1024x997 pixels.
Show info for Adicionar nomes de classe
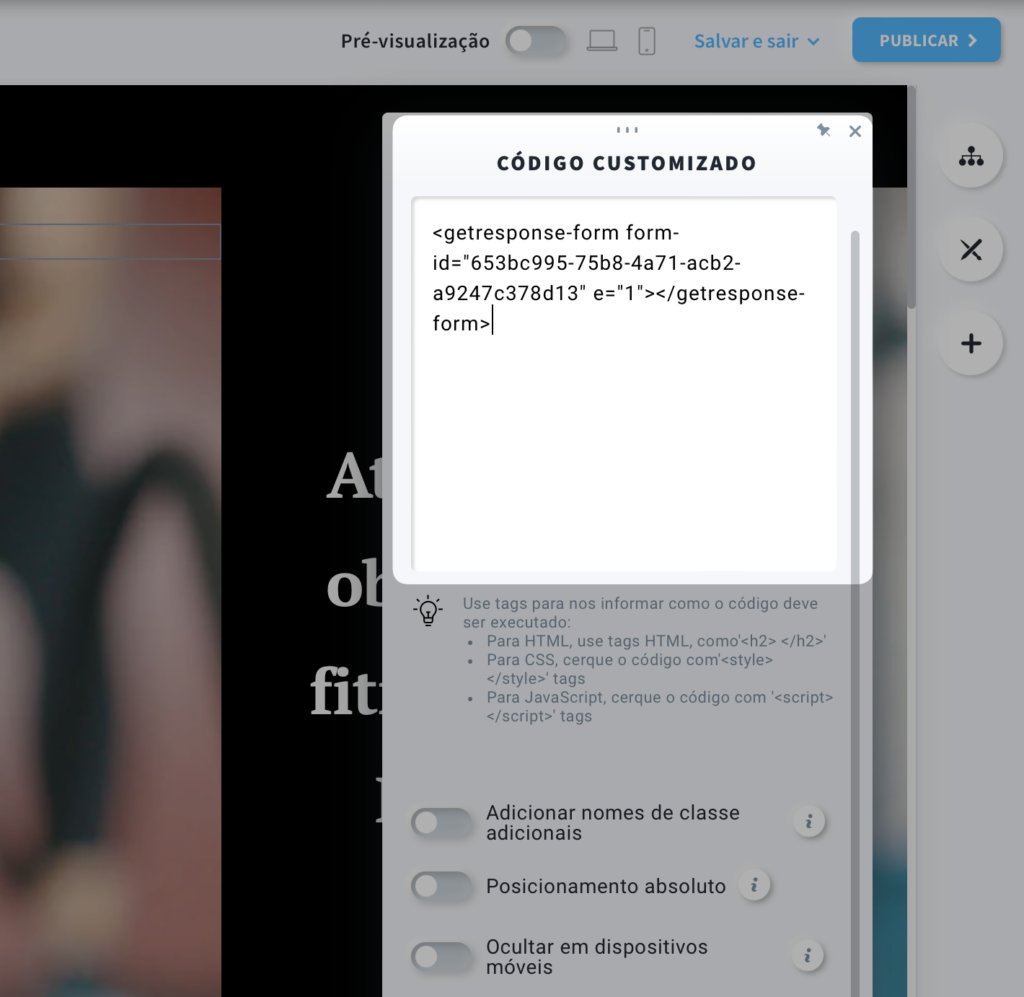tap(808, 821)
